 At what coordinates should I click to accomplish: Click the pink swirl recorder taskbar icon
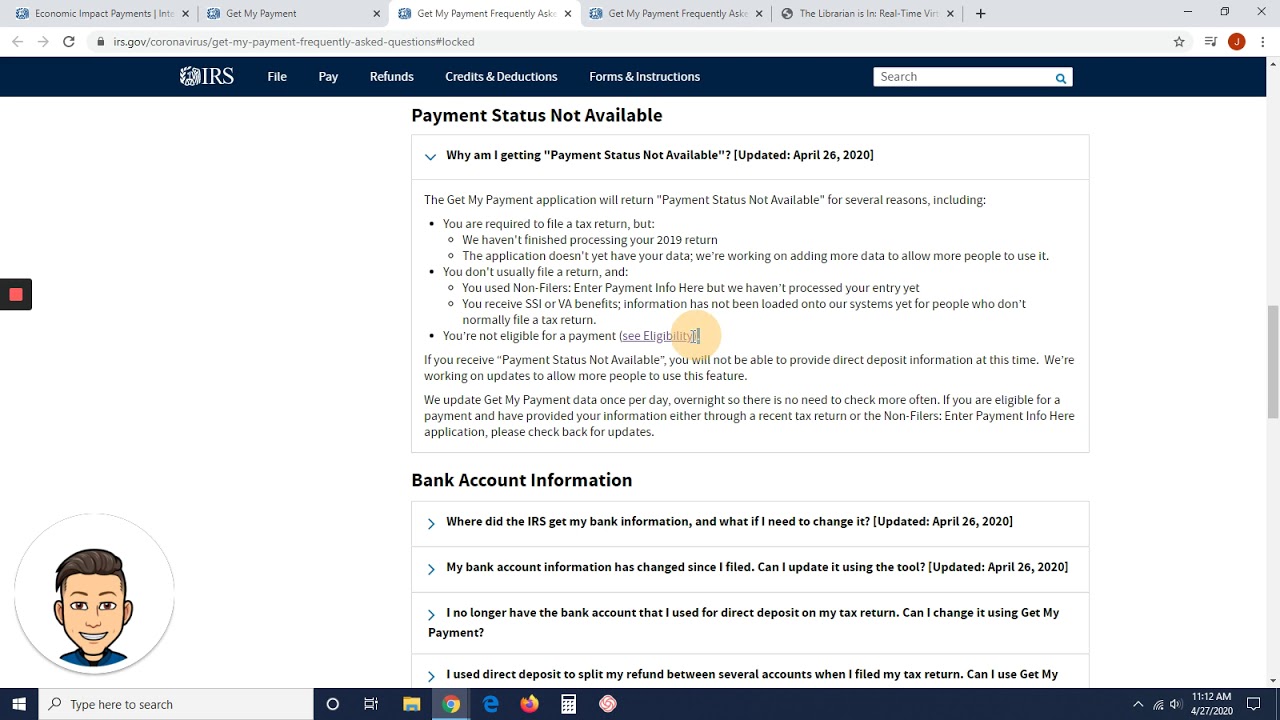607,704
